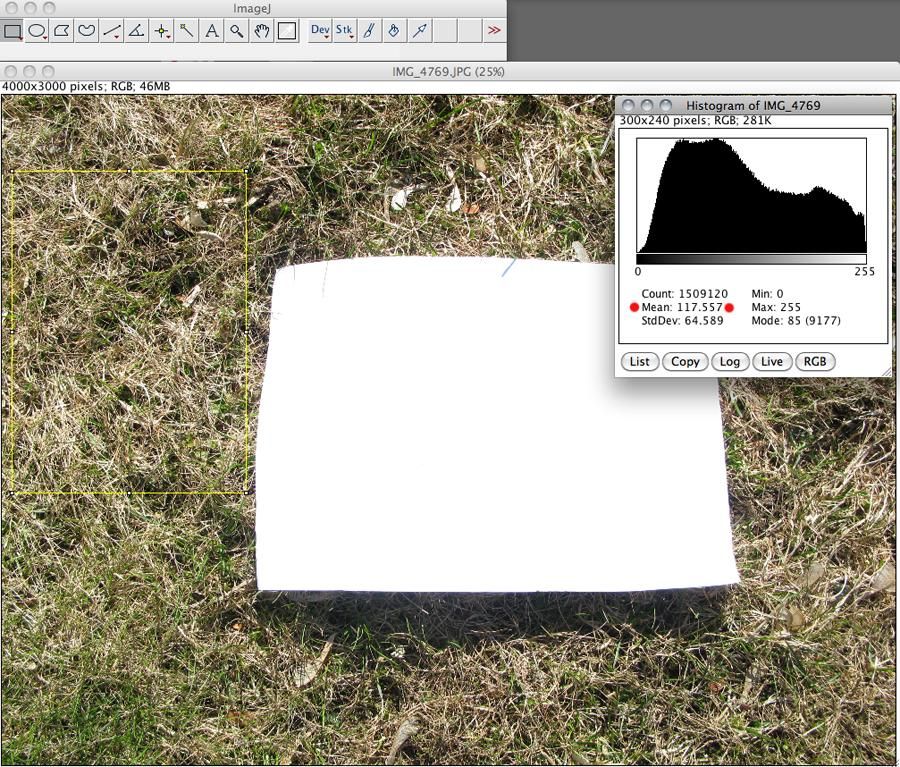Select the Oval selection tool

click(37, 30)
